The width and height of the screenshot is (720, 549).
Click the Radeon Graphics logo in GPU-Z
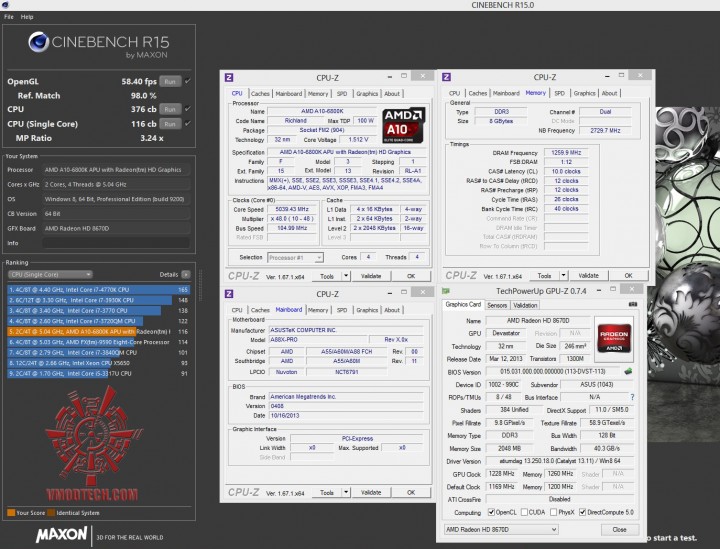[x=614, y=338]
